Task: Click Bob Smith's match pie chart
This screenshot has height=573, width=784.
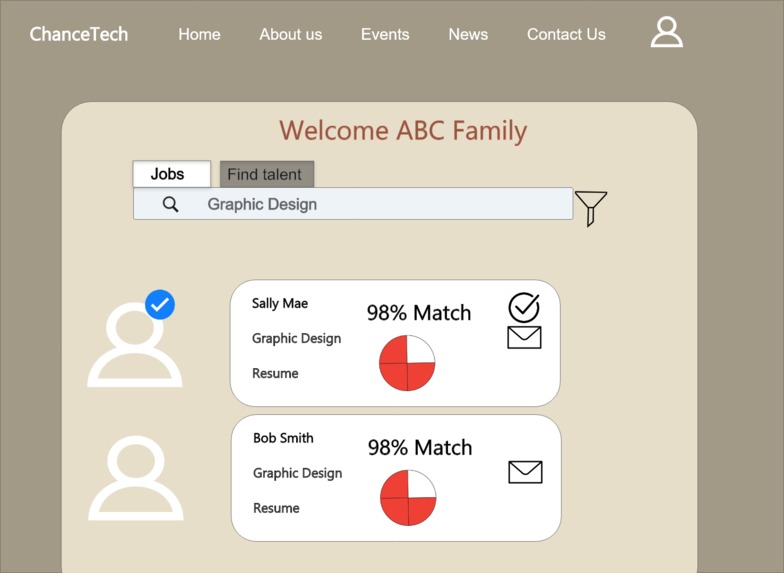Action: point(408,498)
